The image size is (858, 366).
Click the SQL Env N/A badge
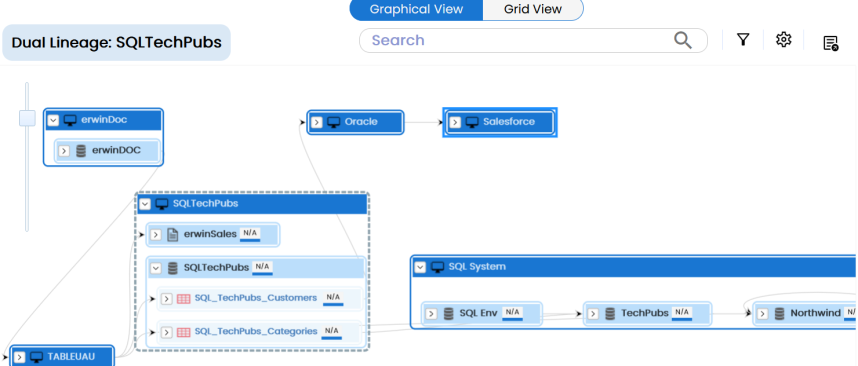coord(512,313)
